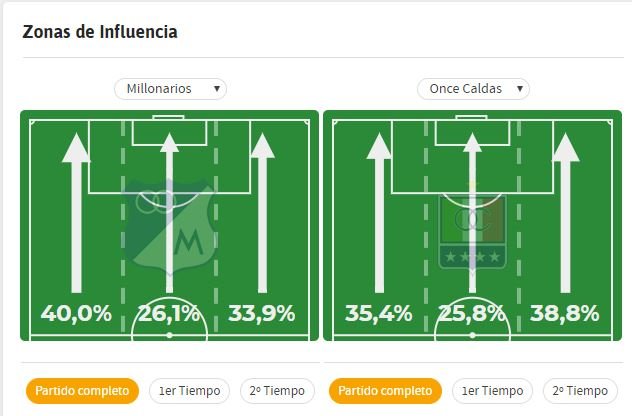
Task: Click the Once Caldas crest on the pitch
Action: click(x=473, y=228)
